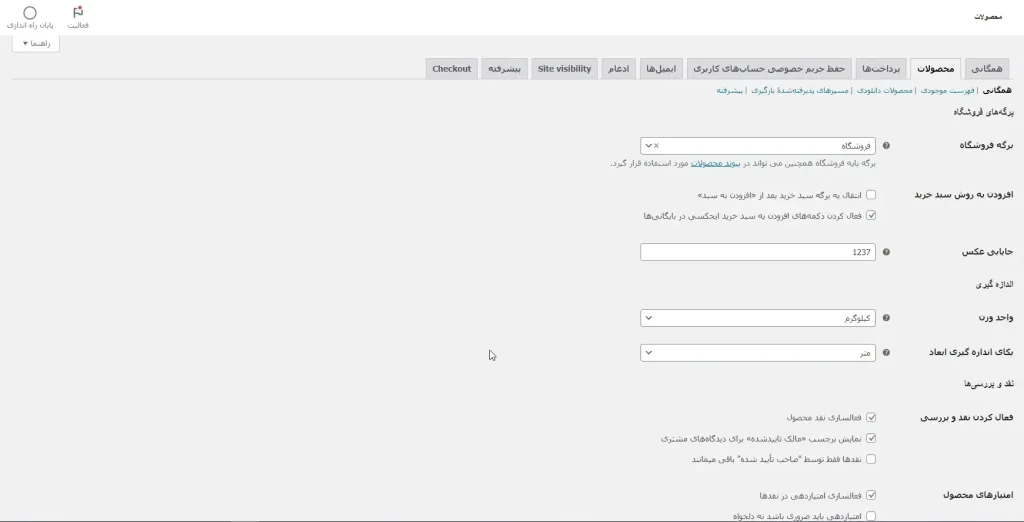Show help tooltip for جانمایی عکس
This screenshot has height=522, width=1024.
886,252
